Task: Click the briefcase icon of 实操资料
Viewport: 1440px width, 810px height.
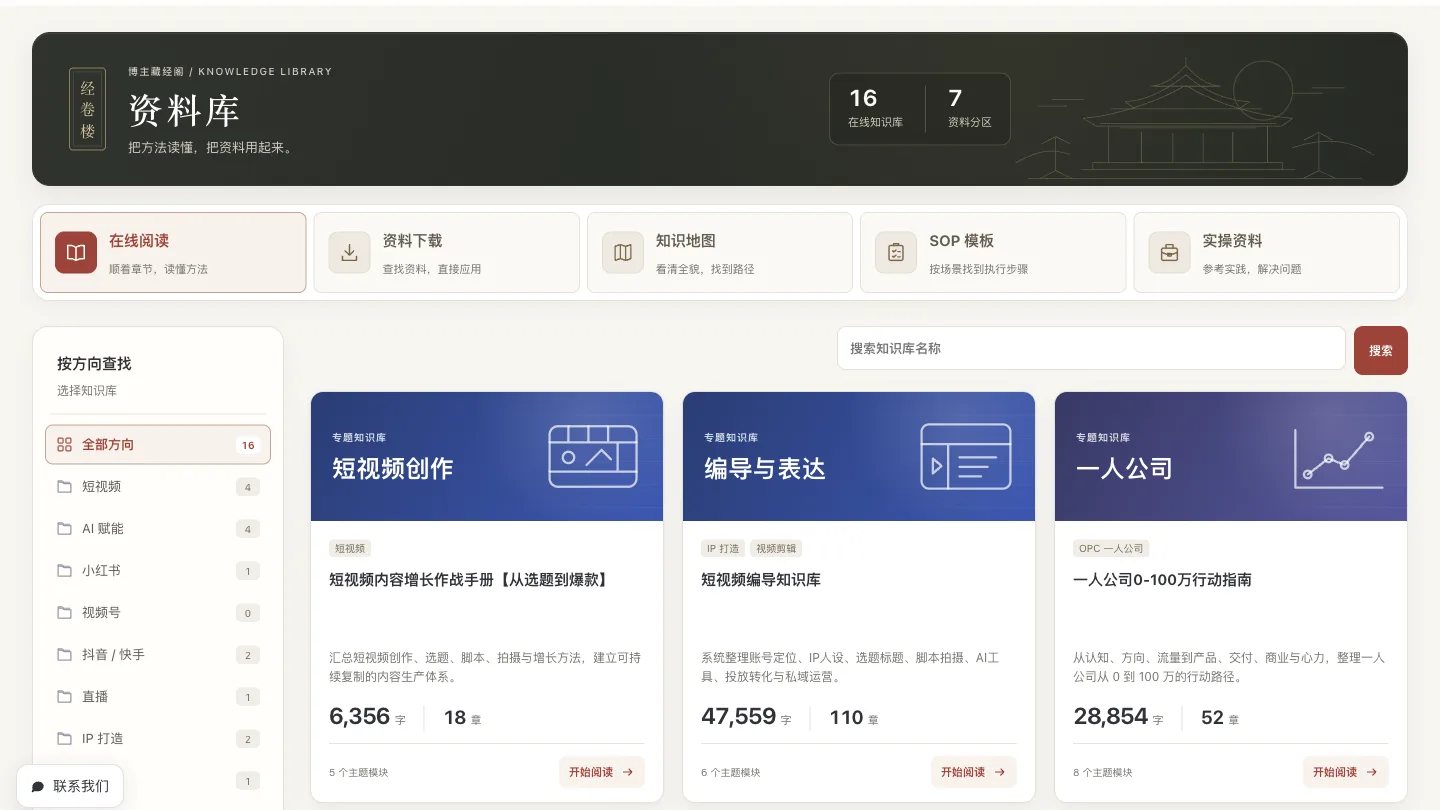Action: 1169,252
